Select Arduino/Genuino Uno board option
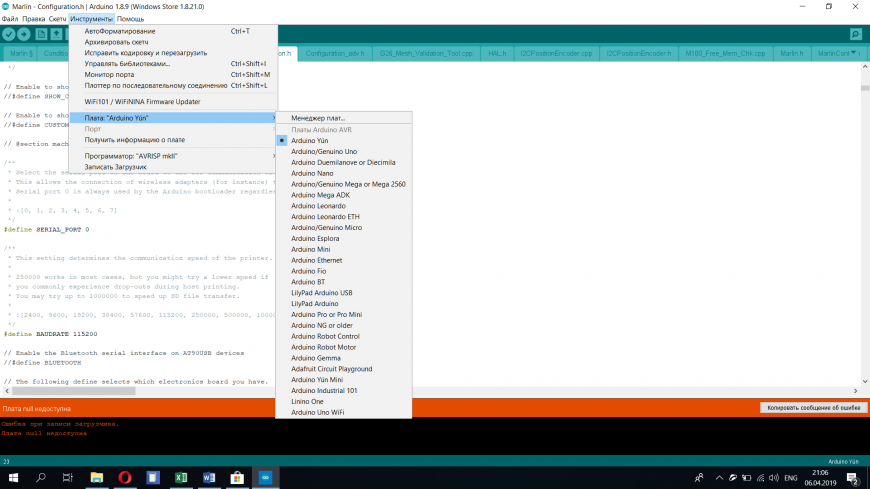 coord(322,151)
